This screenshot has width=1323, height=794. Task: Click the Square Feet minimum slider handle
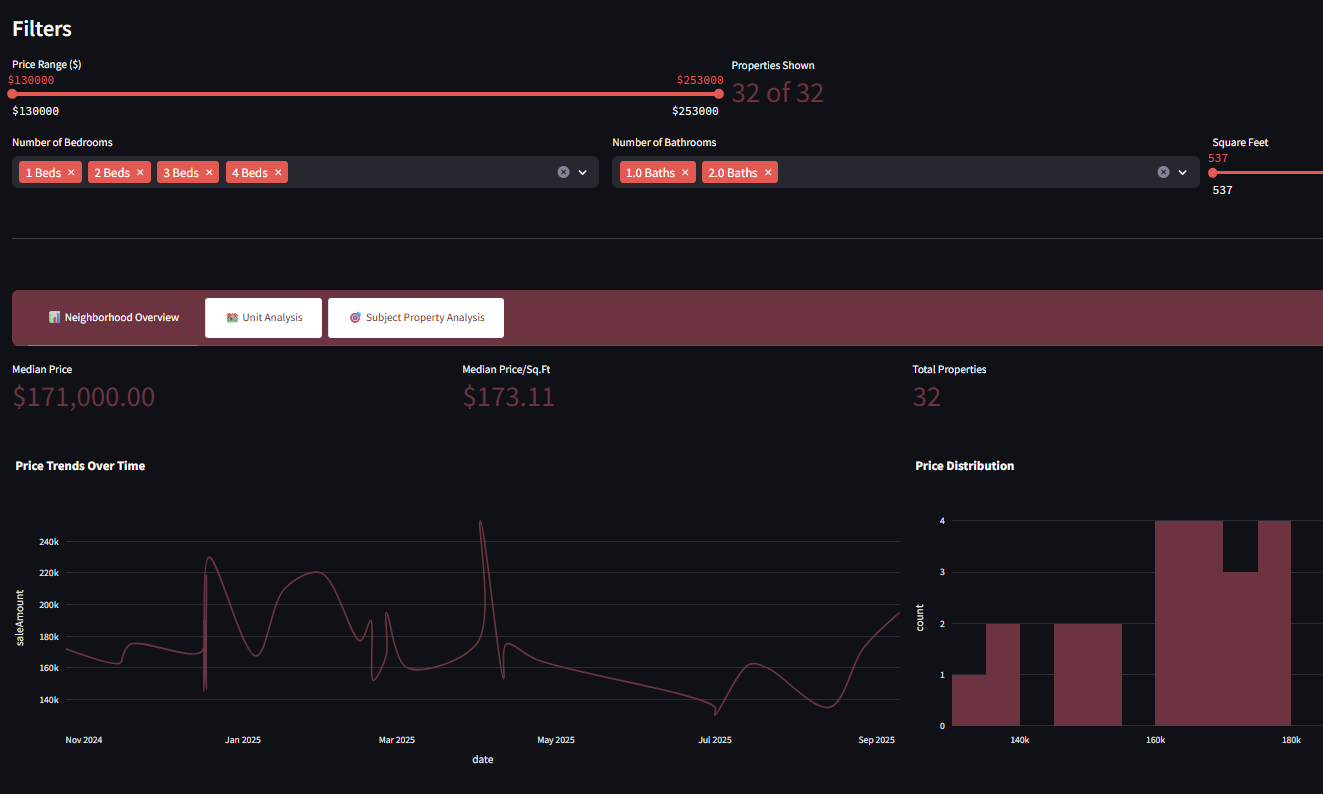[1213, 172]
